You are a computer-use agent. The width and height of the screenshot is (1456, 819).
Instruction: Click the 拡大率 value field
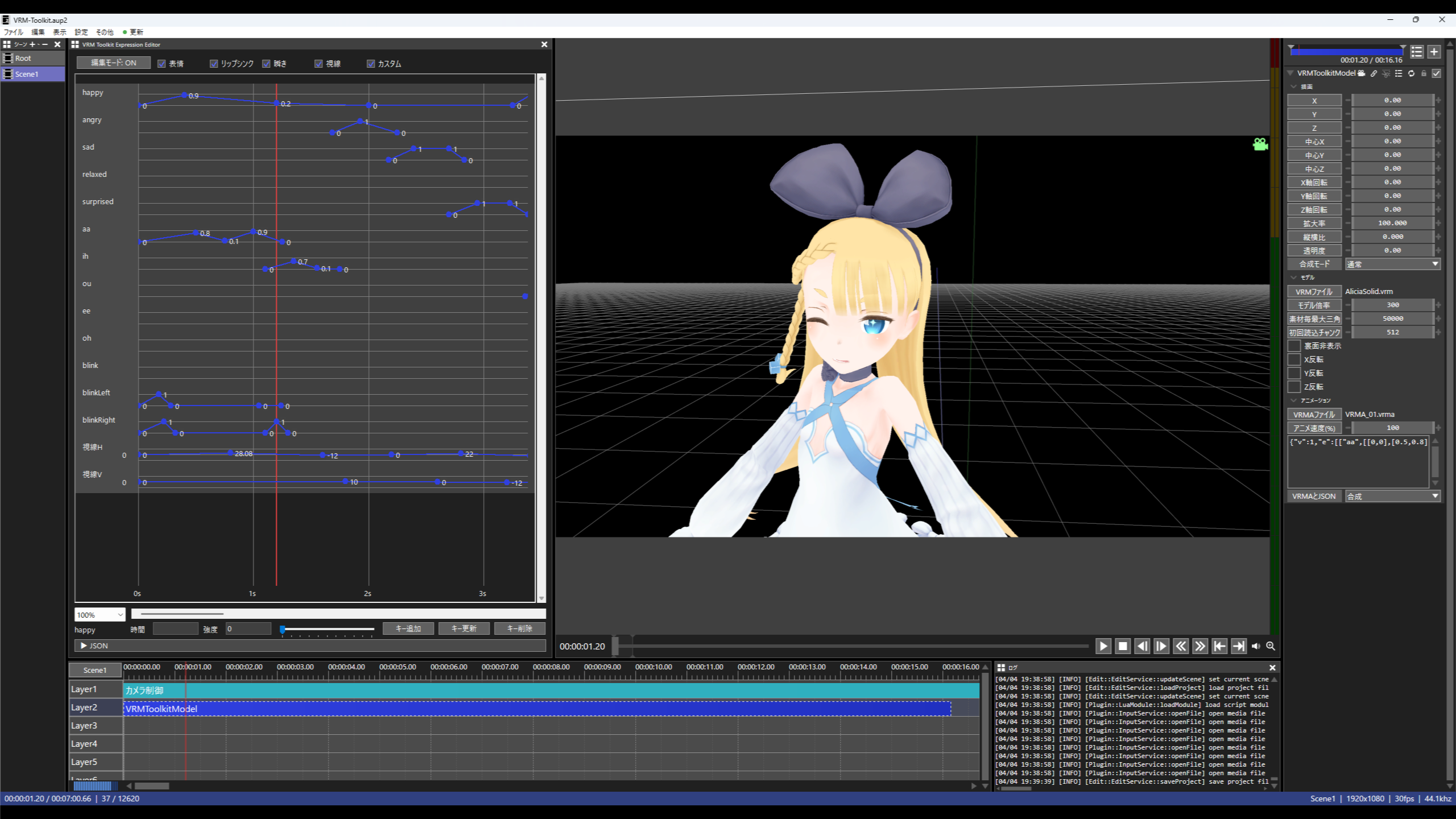pyautogui.click(x=1393, y=223)
